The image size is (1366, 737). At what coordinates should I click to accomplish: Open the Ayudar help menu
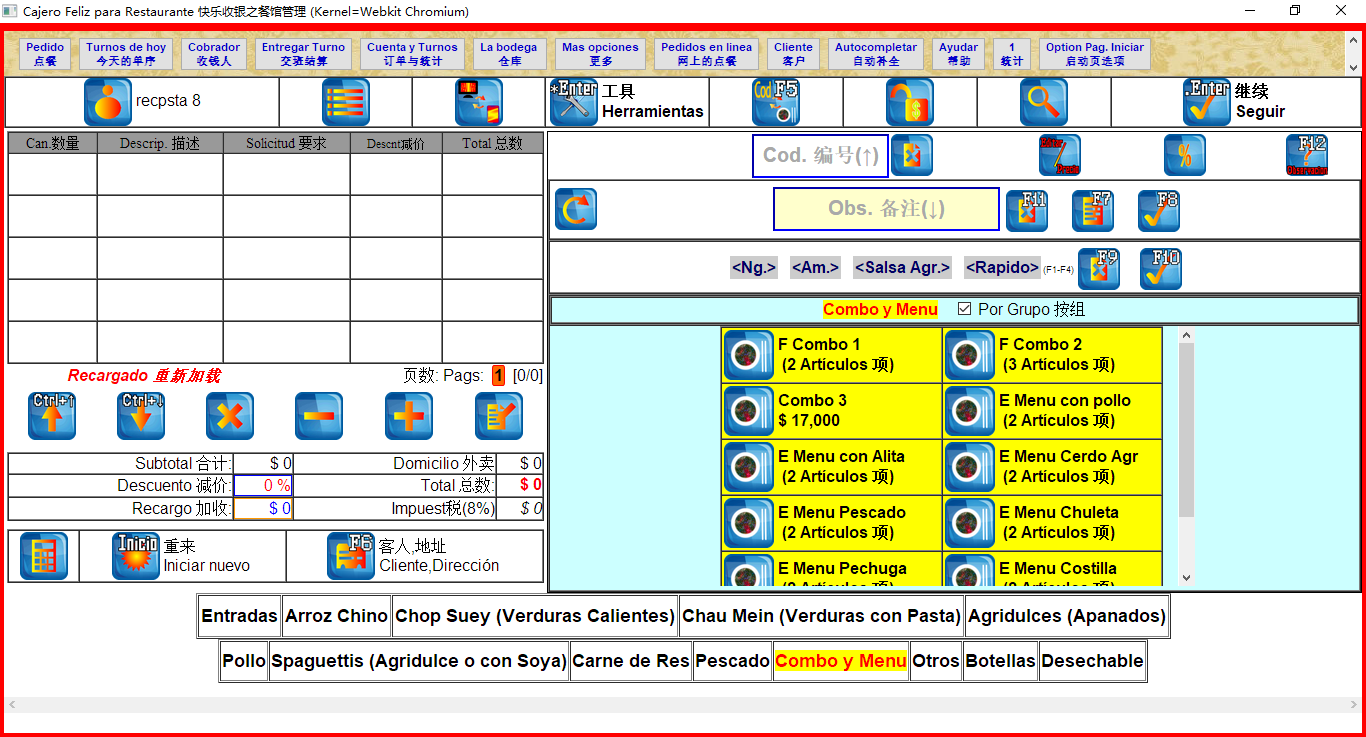click(x=958, y=54)
